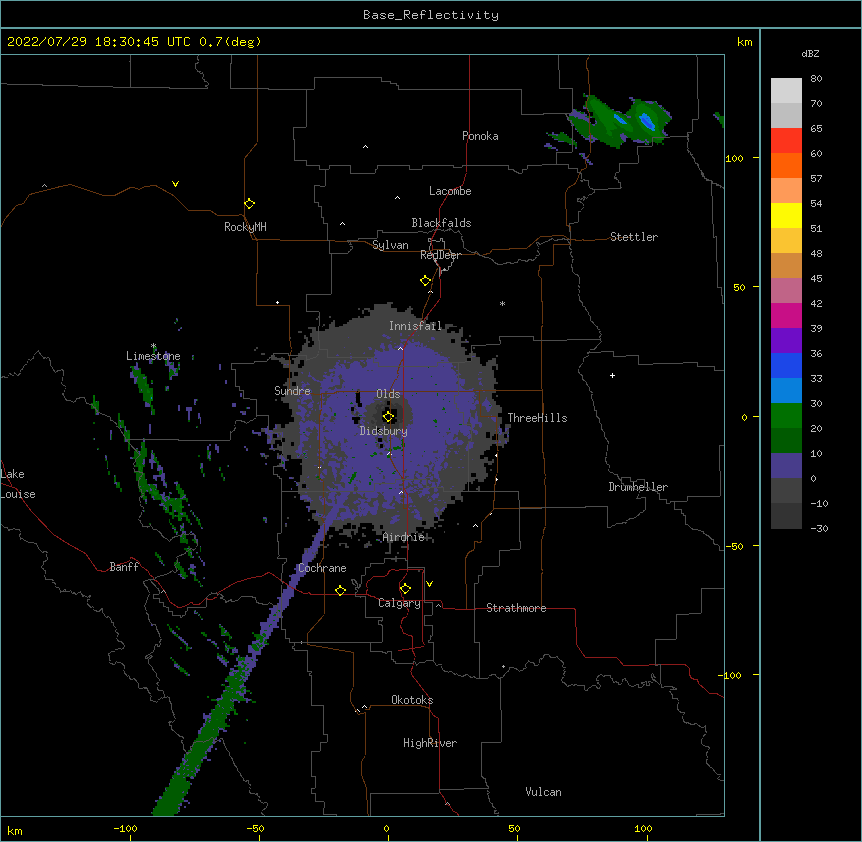Click the yellow marker below Cochrane
Screen dimensions: 862x842
(340, 590)
